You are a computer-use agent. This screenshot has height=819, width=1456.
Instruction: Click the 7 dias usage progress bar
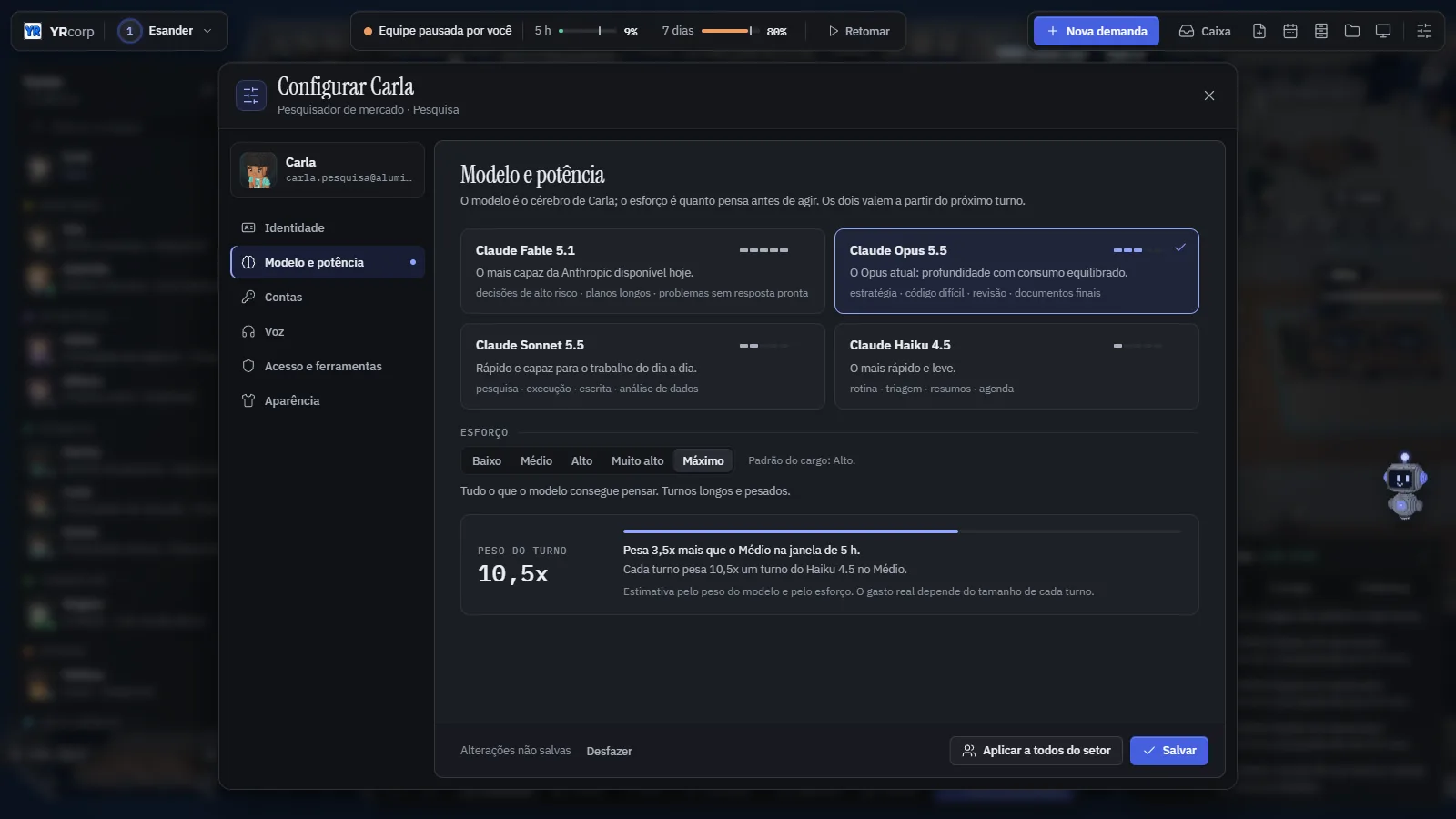coord(729,31)
